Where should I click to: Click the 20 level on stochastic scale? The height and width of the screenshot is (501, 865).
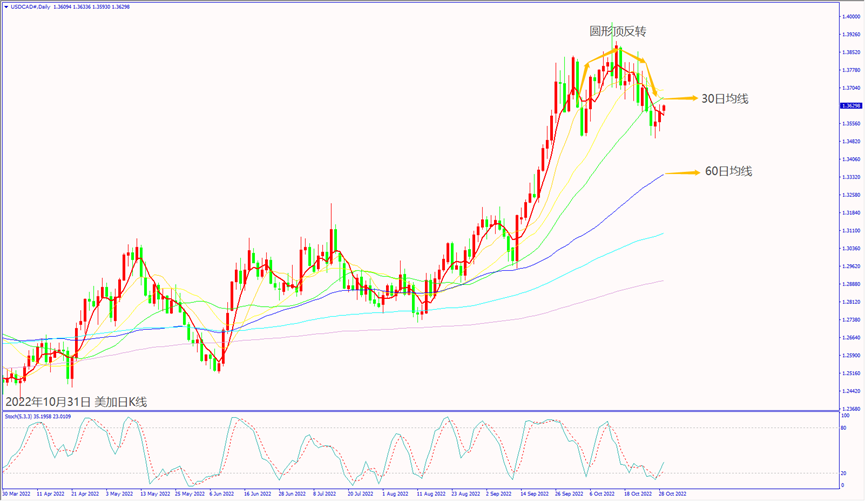845,473
